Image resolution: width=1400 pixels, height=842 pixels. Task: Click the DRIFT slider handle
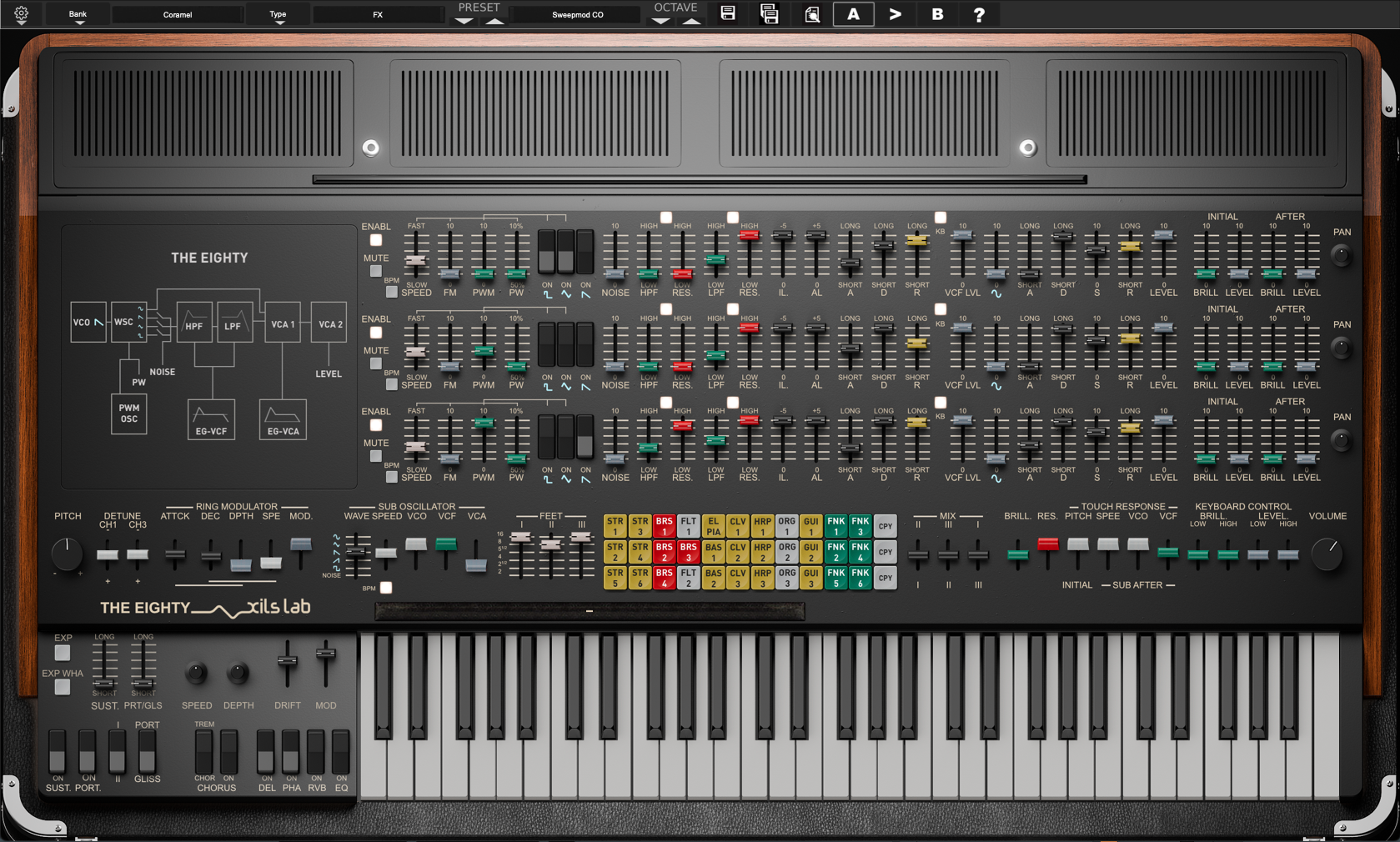click(287, 660)
